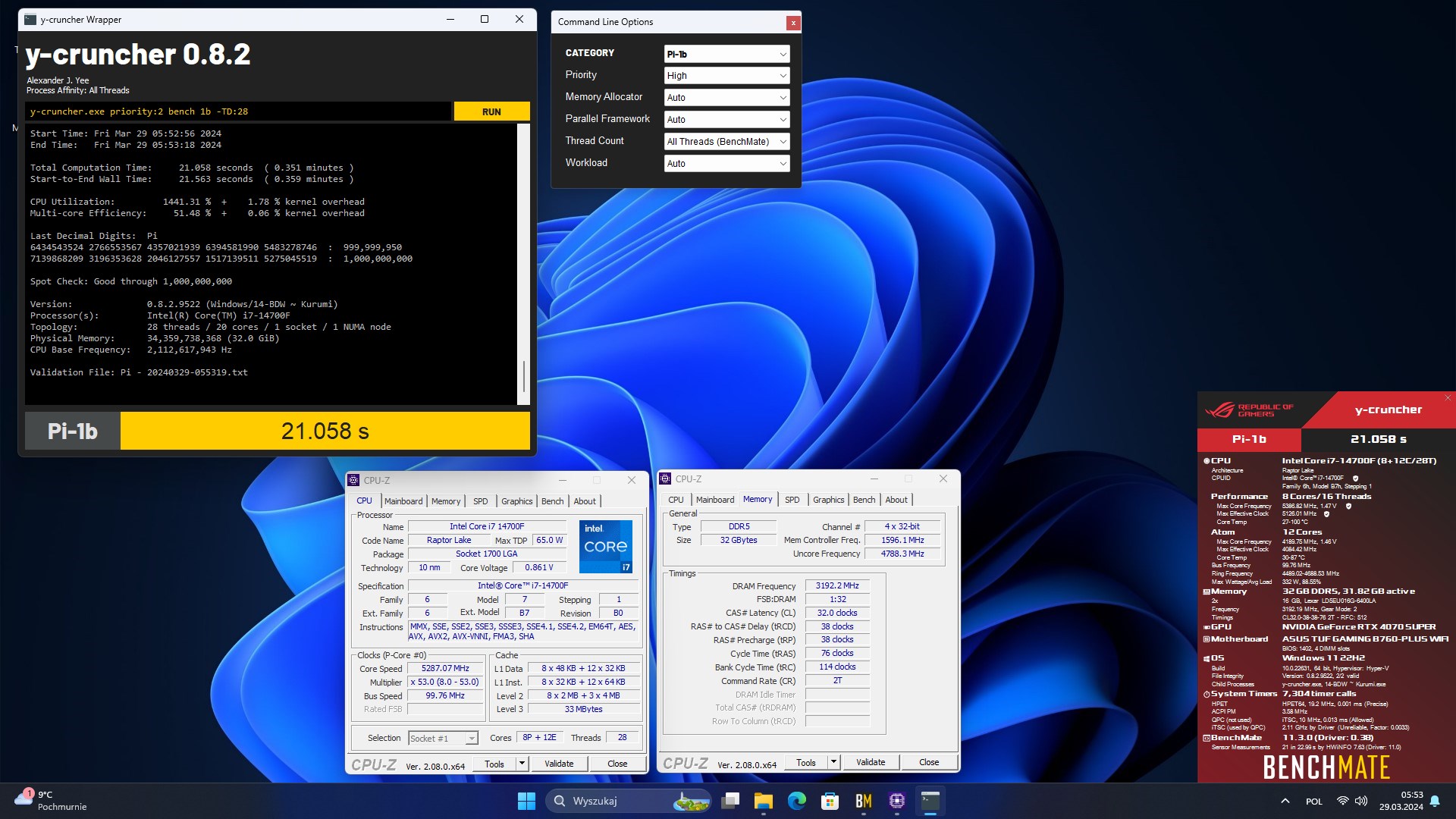
Task: Show hidden system tray icons
Action: click(1285, 801)
